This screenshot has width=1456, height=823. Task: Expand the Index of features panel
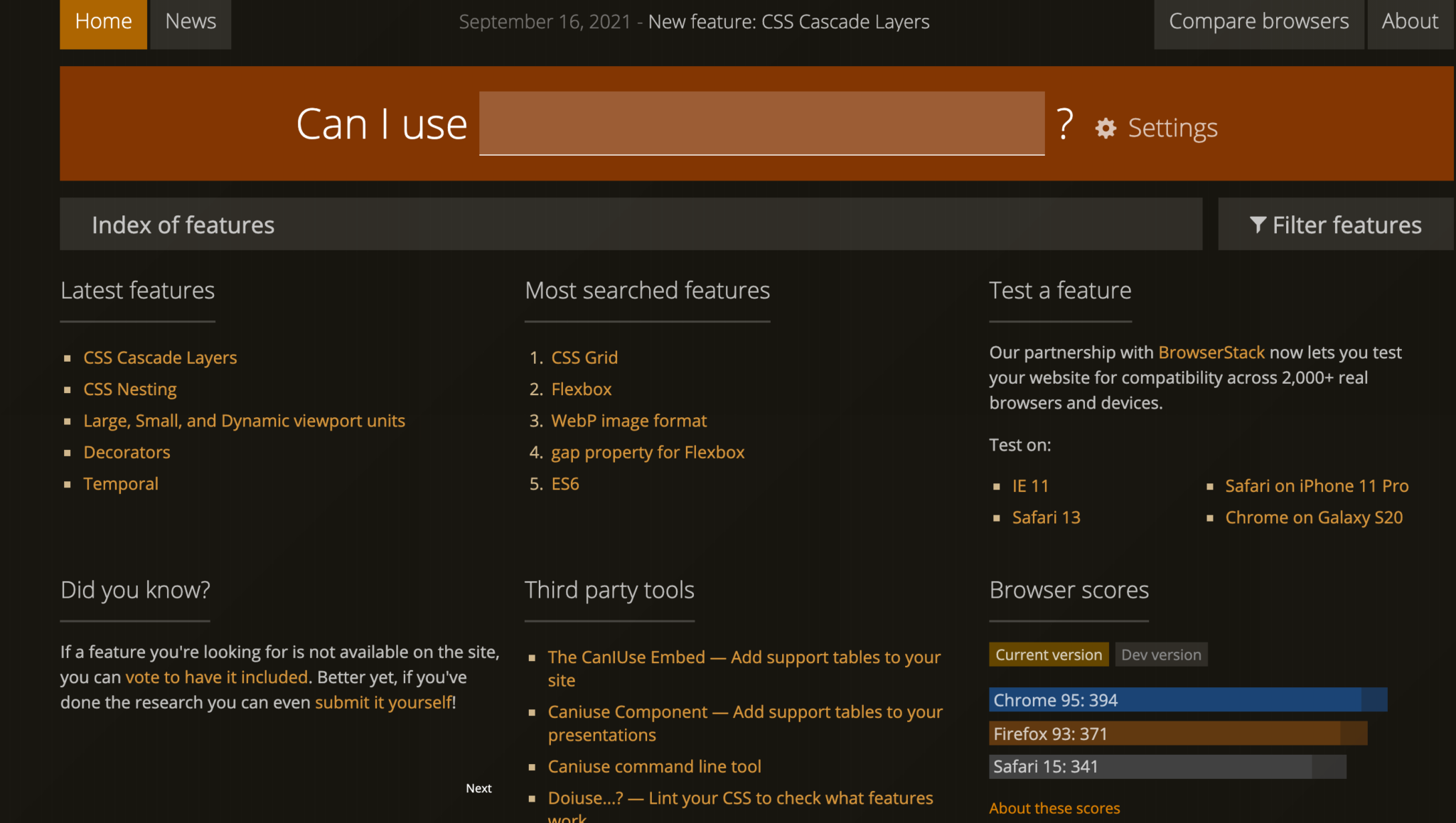tap(183, 225)
